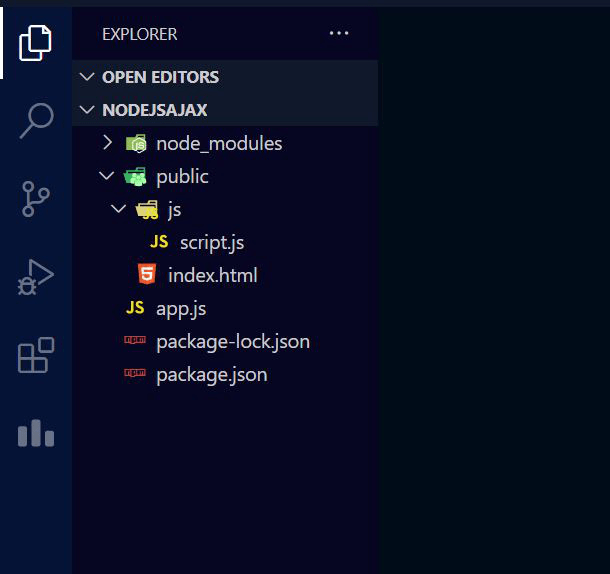Select the public folder name
610x574 pixels.
coord(182,177)
